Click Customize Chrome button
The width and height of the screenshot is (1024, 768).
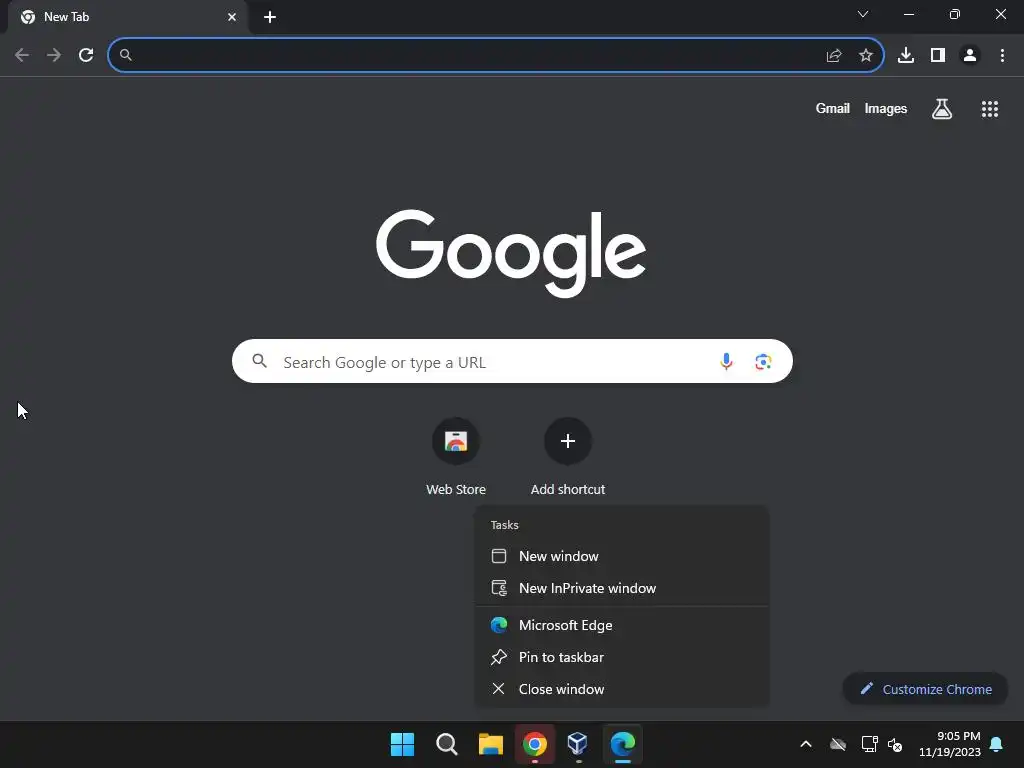(925, 689)
